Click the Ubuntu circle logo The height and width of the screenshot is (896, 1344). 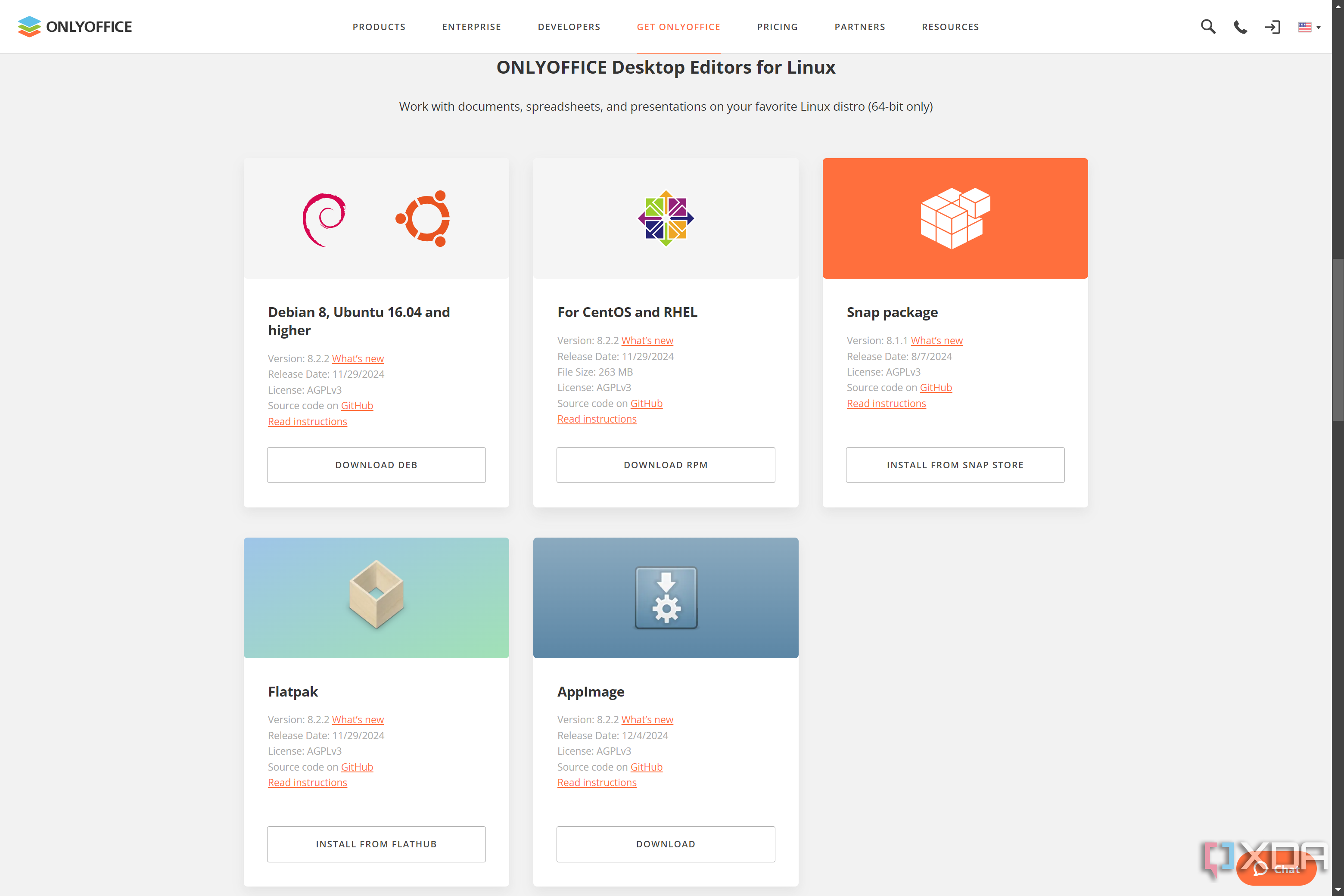tap(423, 218)
